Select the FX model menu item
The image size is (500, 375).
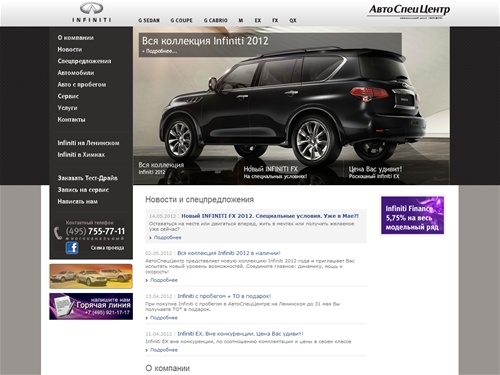coord(275,20)
